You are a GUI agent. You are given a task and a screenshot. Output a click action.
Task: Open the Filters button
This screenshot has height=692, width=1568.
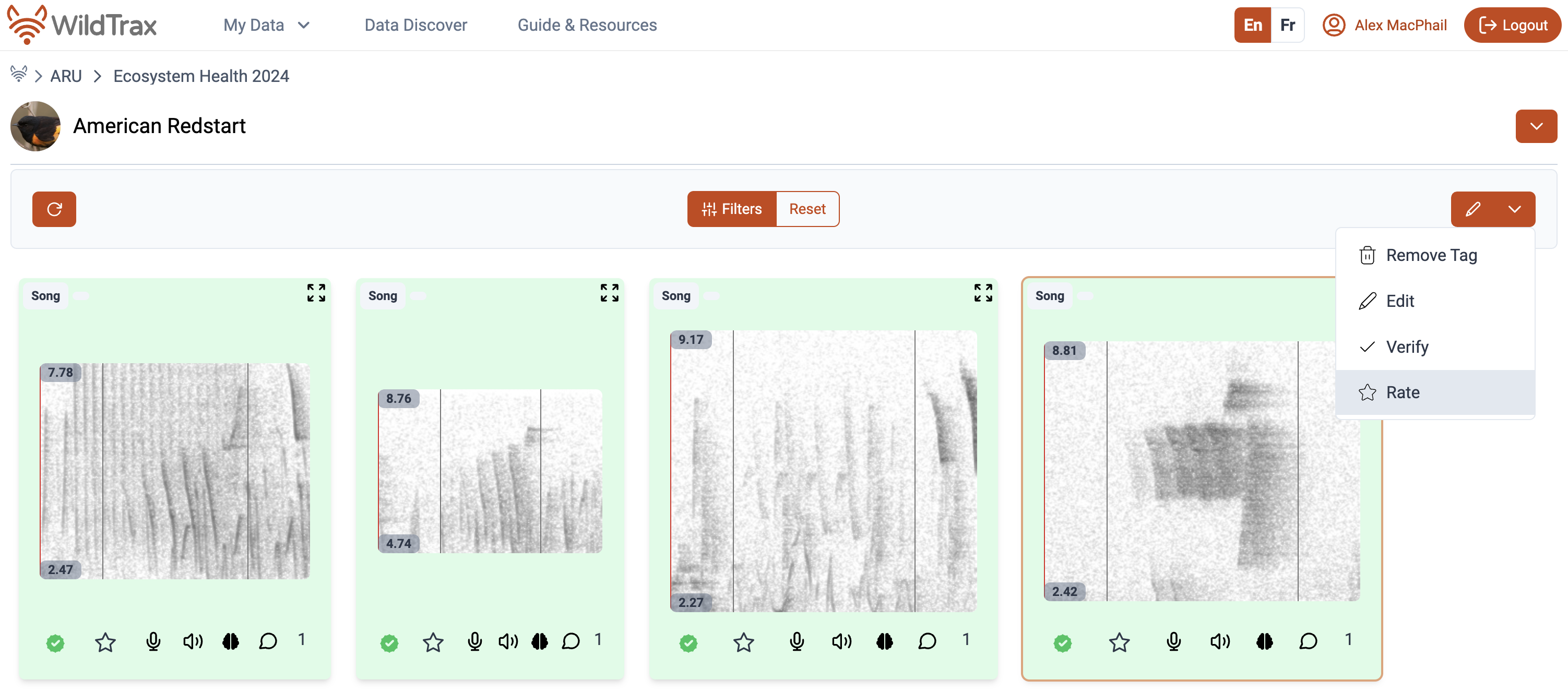point(732,209)
